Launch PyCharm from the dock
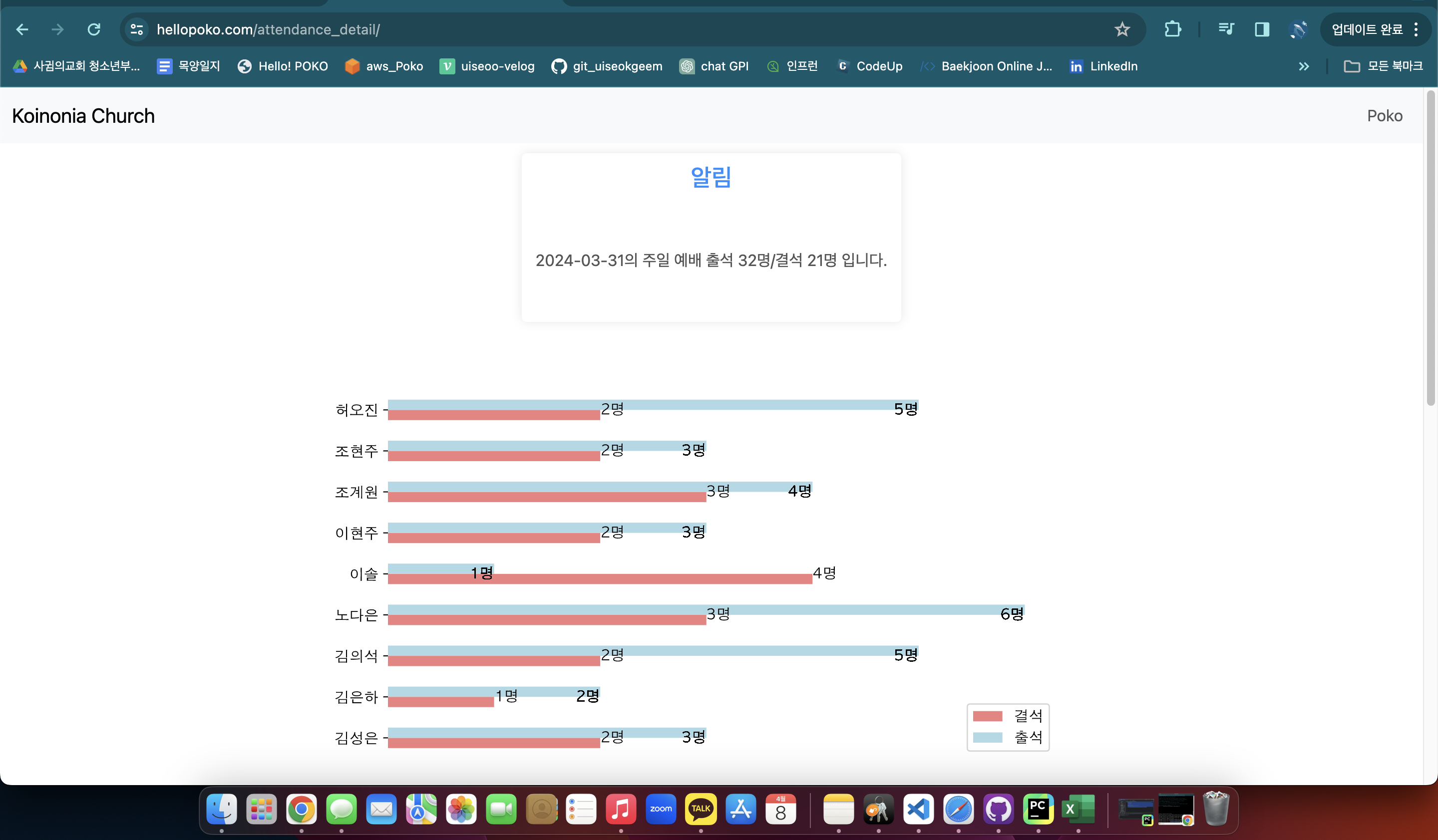 tap(1038, 809)
